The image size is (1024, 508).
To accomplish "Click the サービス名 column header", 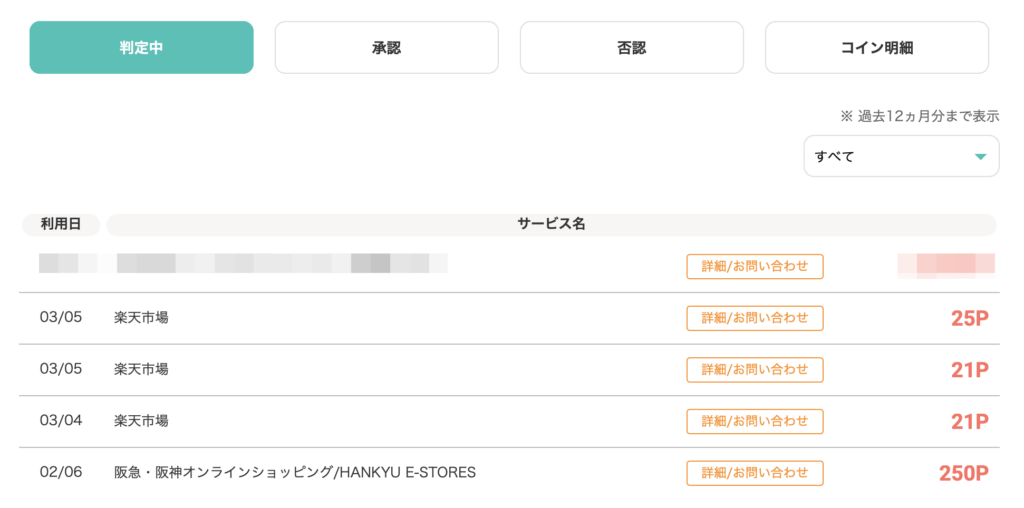I will [551, 224].
